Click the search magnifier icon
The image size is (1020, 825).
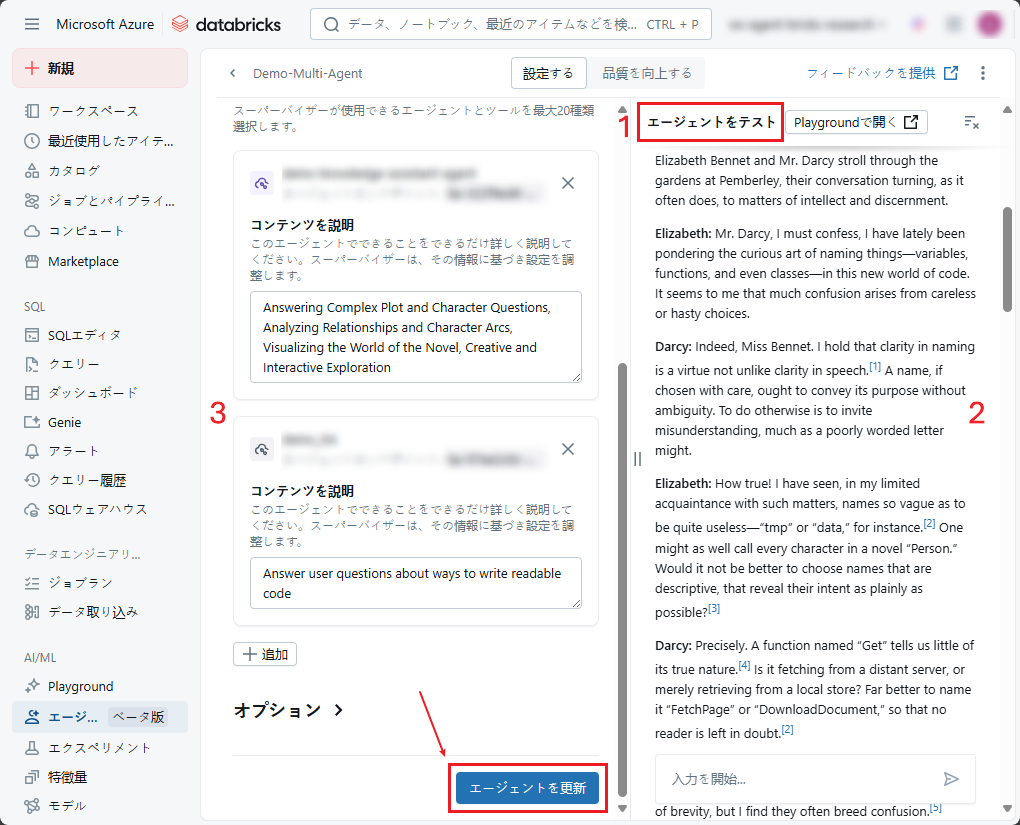[331, 25]
